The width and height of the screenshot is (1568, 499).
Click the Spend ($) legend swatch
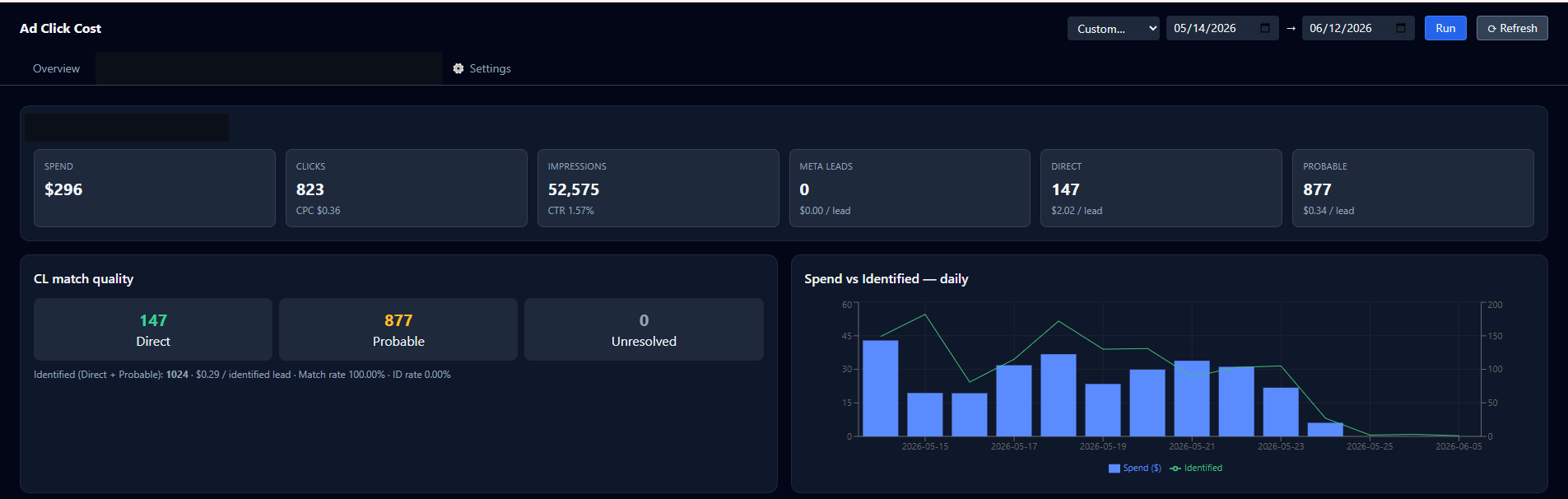[1114, 468]
